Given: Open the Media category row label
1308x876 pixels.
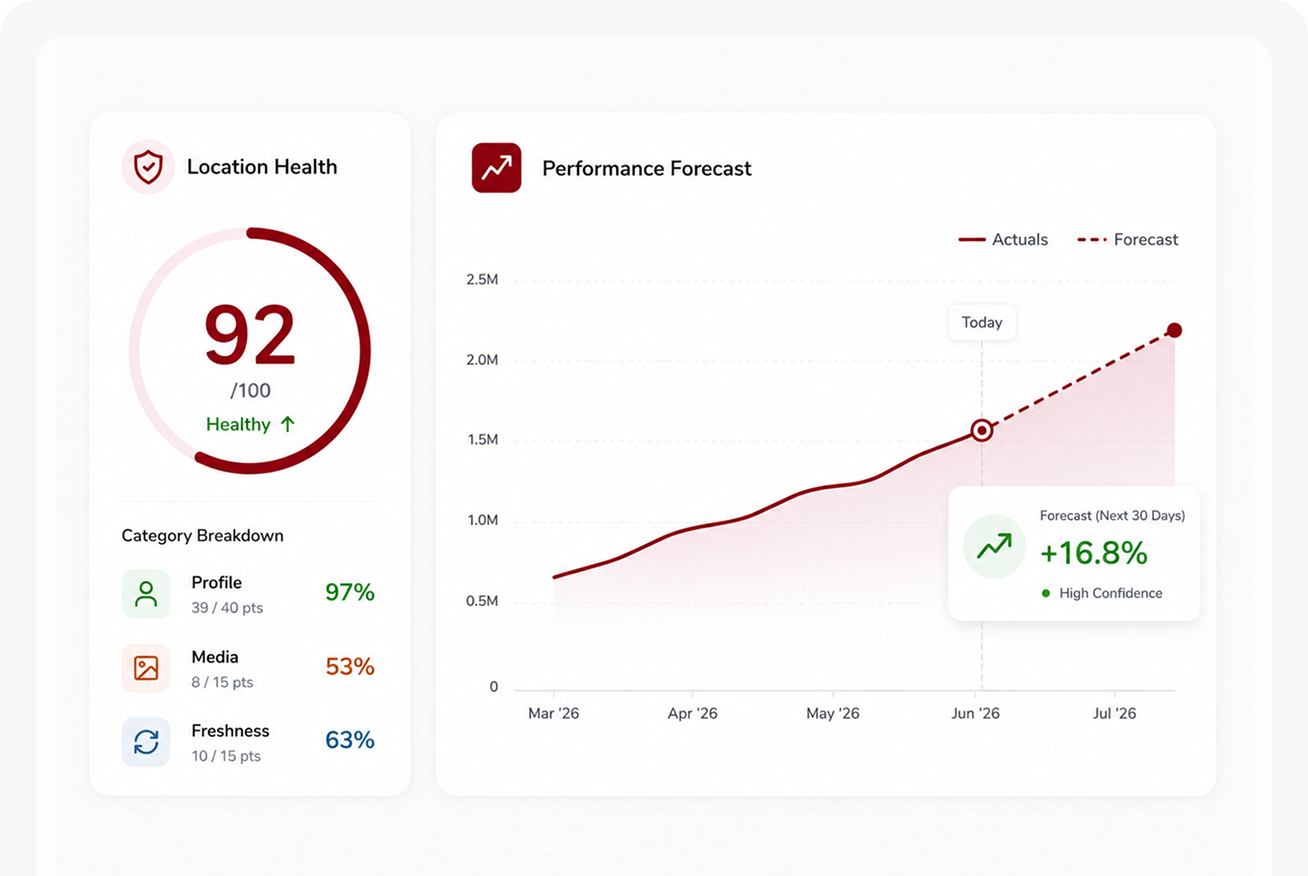Looking at the screenshot, I should [215, 657].
